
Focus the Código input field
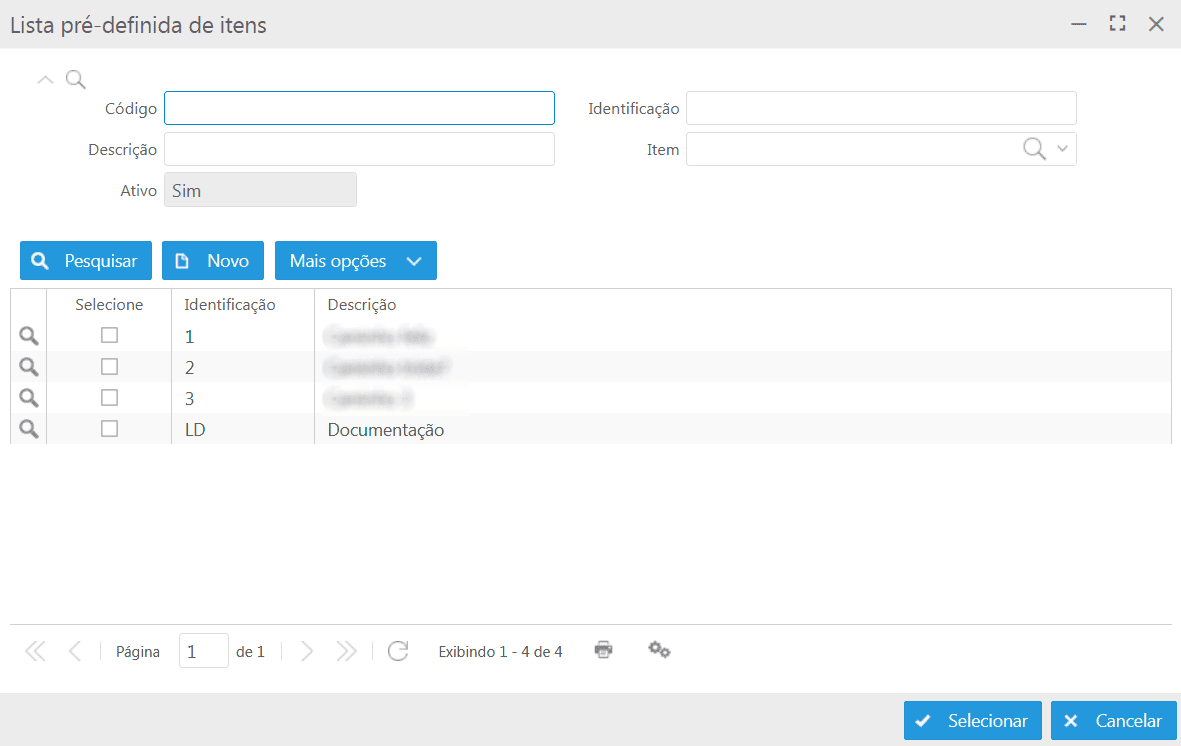click(359, 108)
